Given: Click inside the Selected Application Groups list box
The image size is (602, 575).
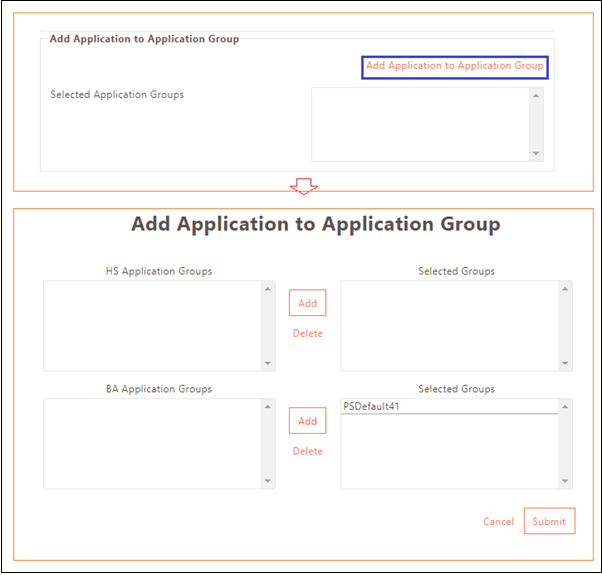Looking at the screenshot, I should (x=420, y=124).
